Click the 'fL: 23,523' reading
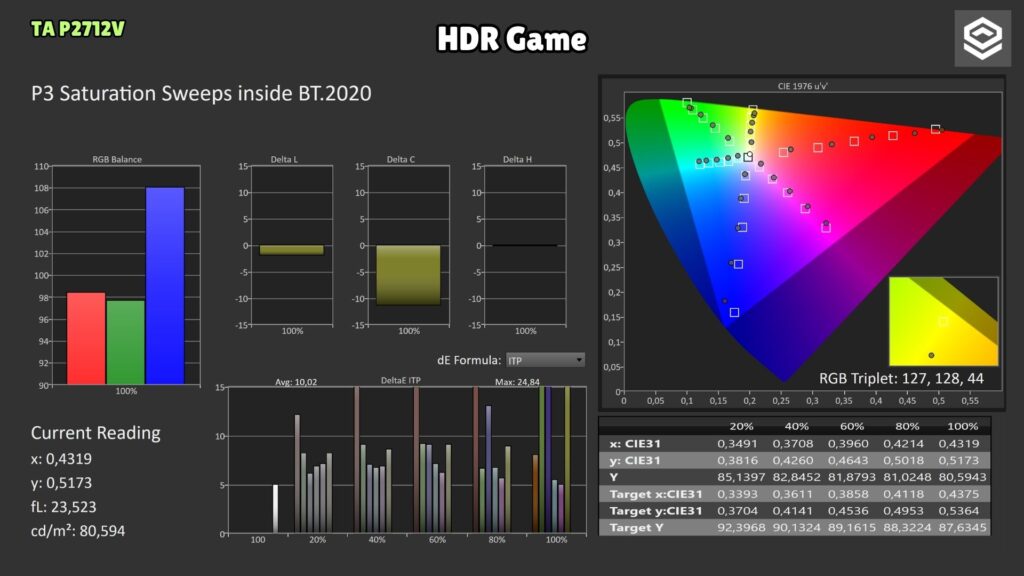Viewport: 1024px width, 576px height. coord(63,507)
